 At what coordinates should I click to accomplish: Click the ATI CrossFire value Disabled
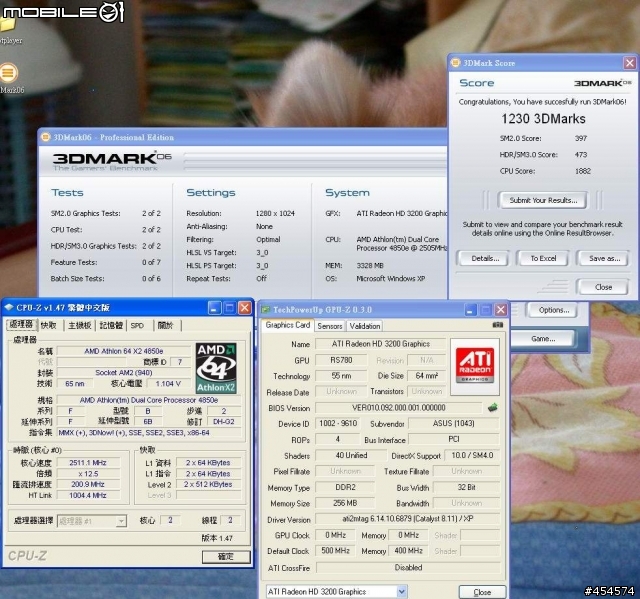coord(408,568)
